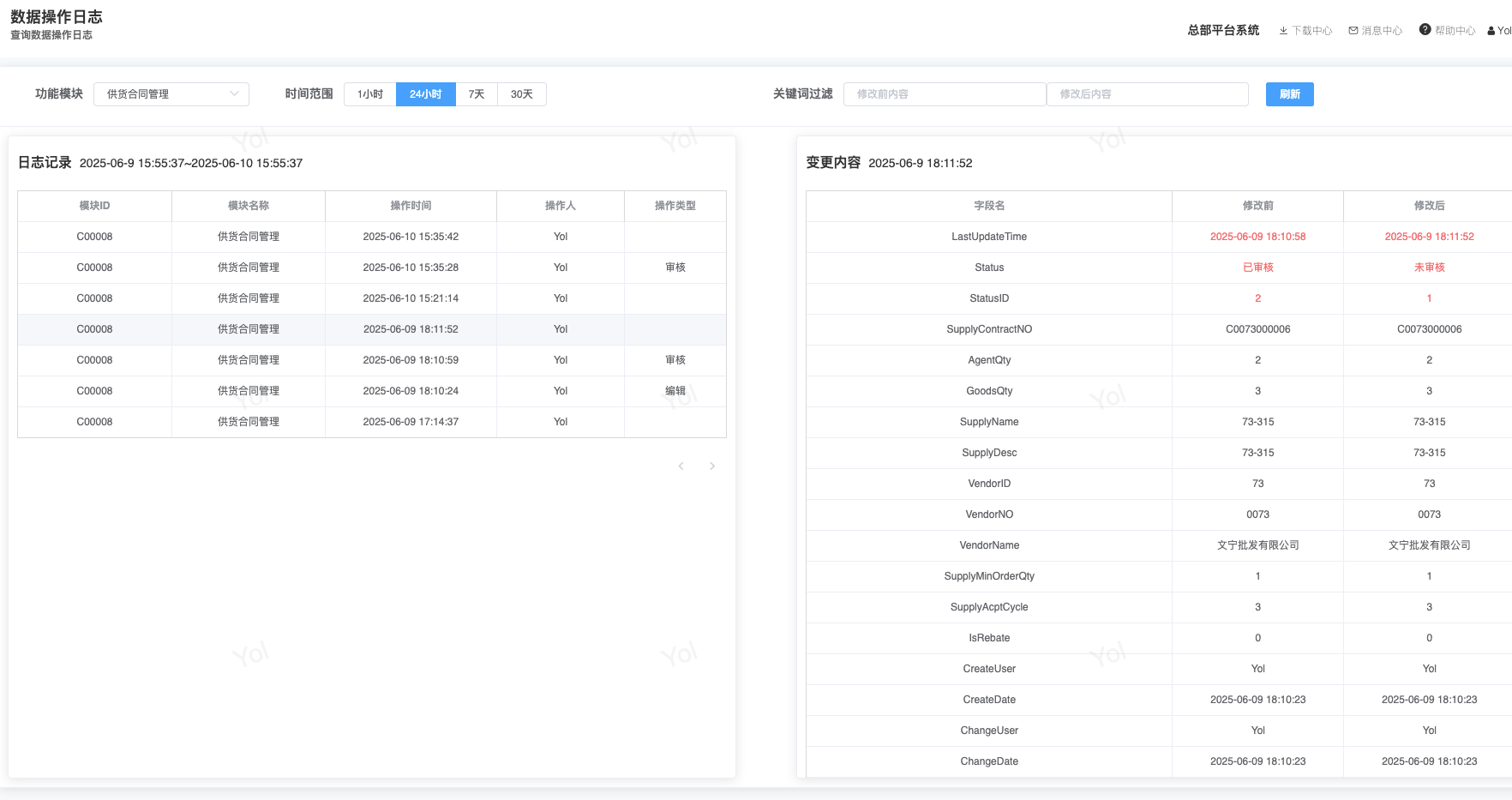Click the 操作时间 column header
The height and width of the screenshot is (800, 1512).
tap(411, 206)
